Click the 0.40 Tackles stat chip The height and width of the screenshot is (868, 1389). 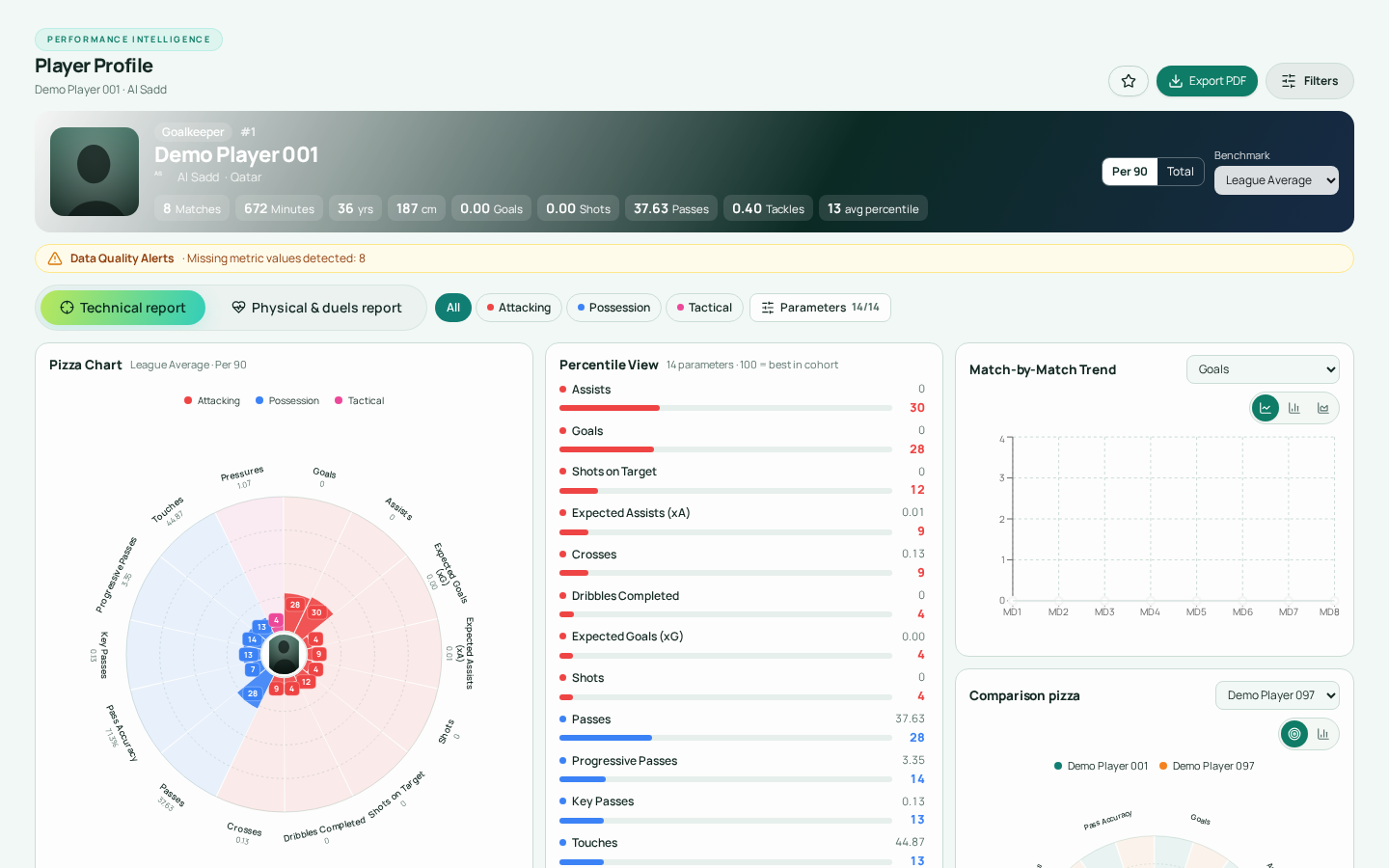[x=768, y=208]
